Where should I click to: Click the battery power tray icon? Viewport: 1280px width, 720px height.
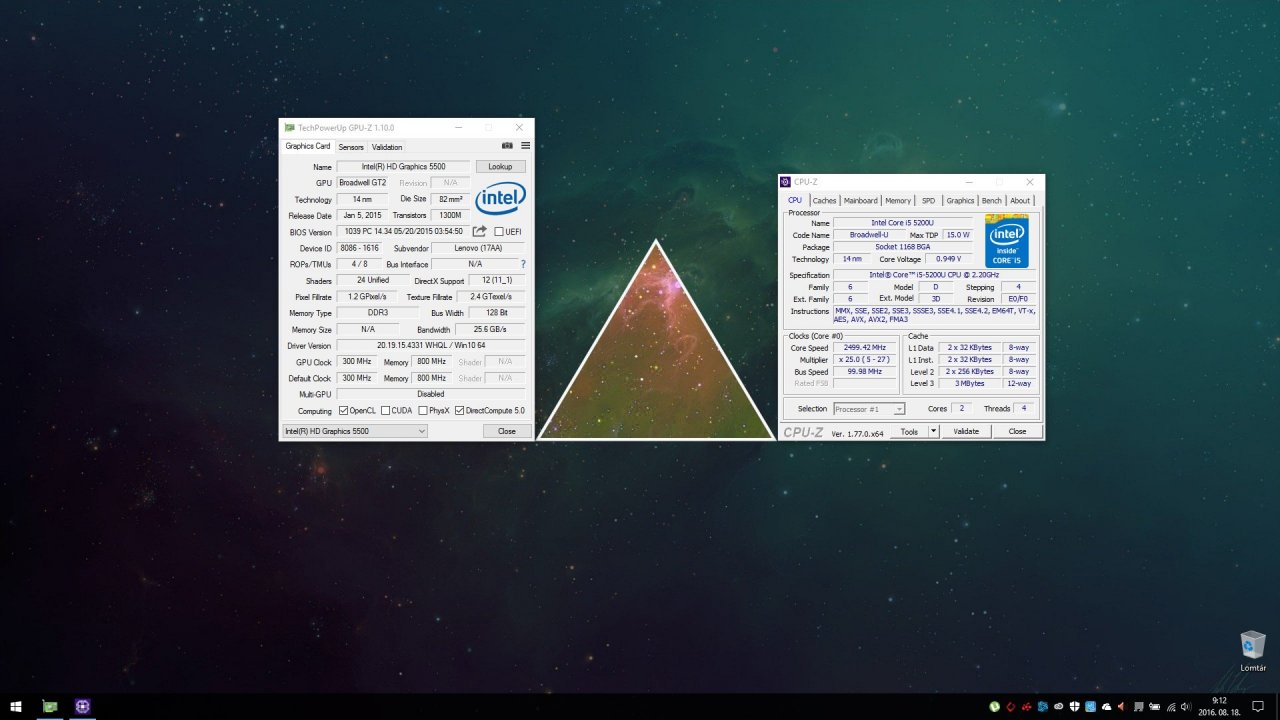coord(1154,706)
